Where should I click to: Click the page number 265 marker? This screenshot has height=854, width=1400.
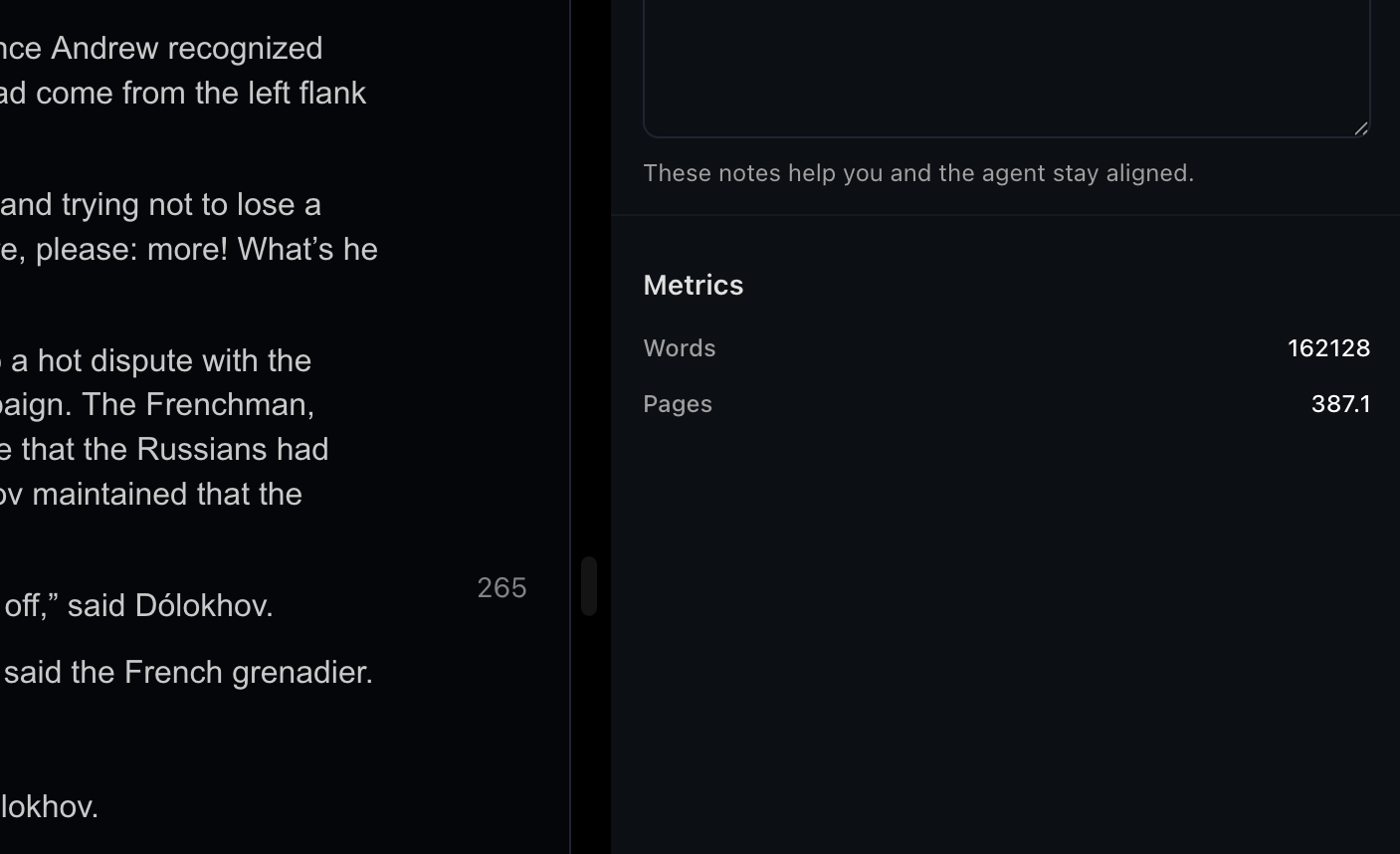[501, 588]
